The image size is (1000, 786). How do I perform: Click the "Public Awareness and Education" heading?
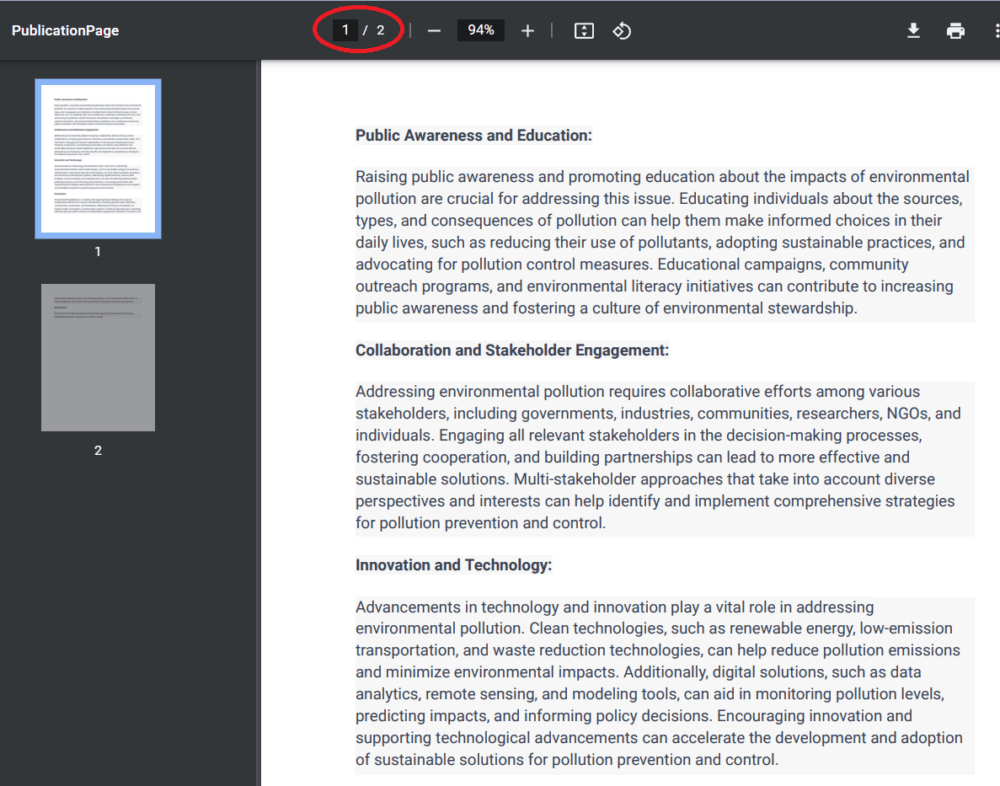(x=473, y=135)
